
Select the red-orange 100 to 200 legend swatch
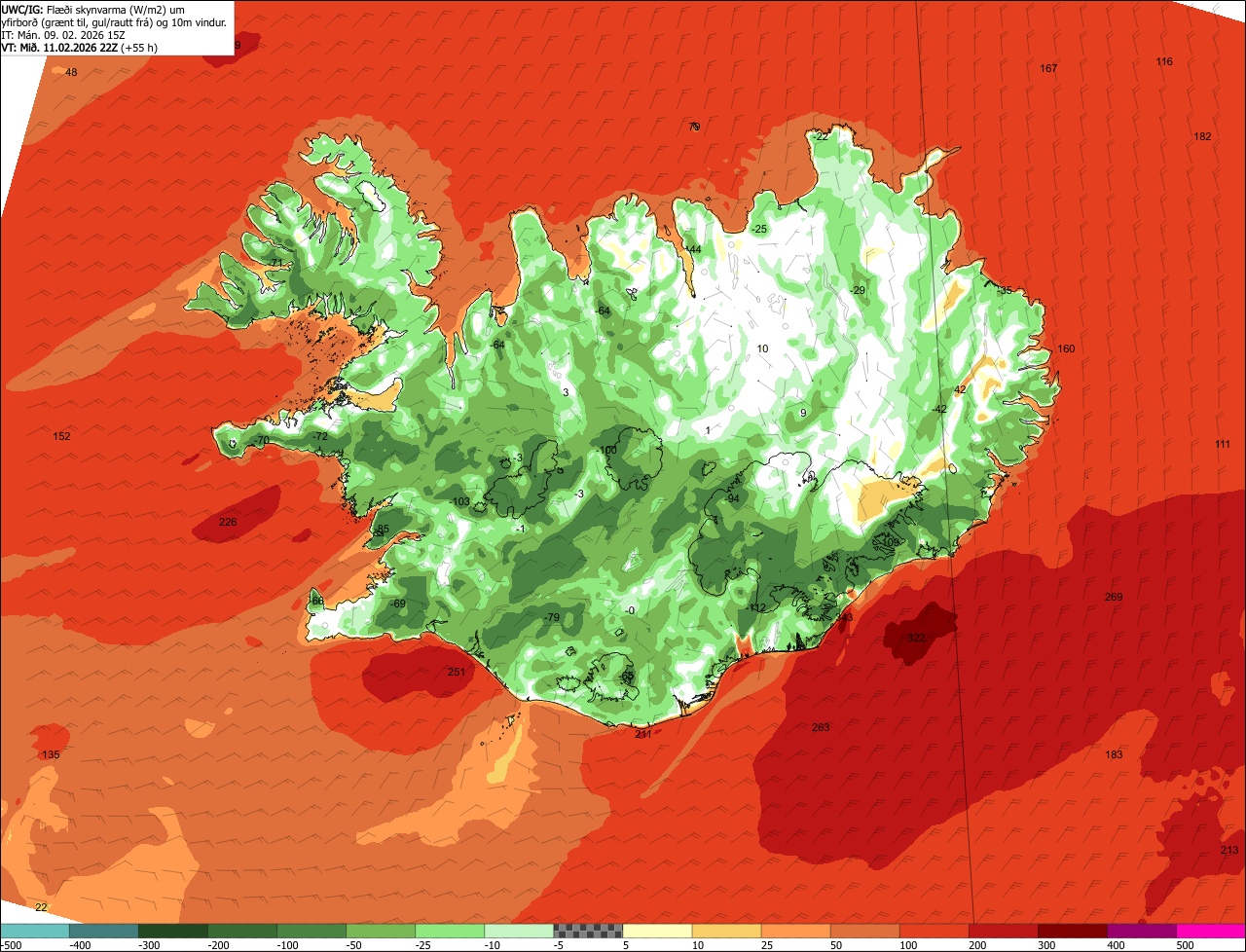point(934,931)
